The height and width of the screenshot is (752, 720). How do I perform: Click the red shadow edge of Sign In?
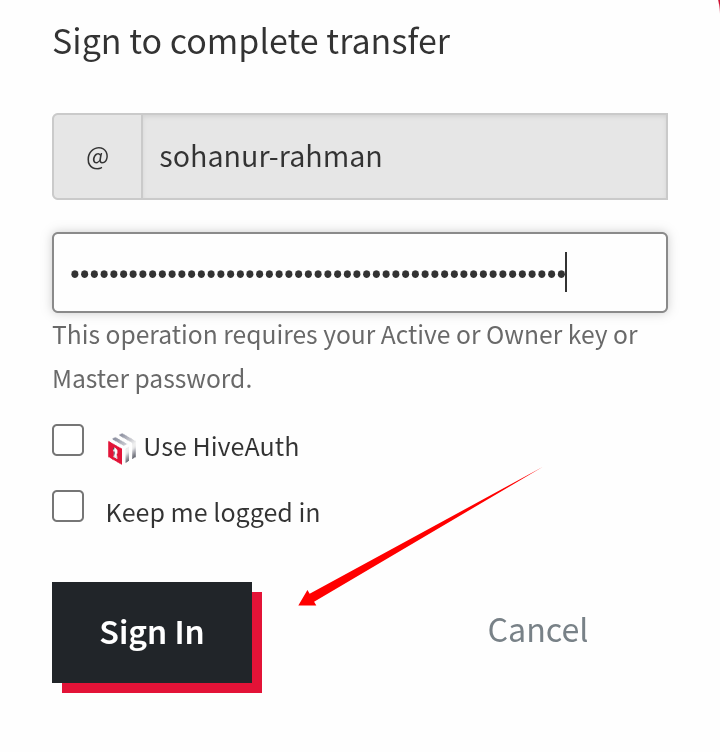coord(257,643)
